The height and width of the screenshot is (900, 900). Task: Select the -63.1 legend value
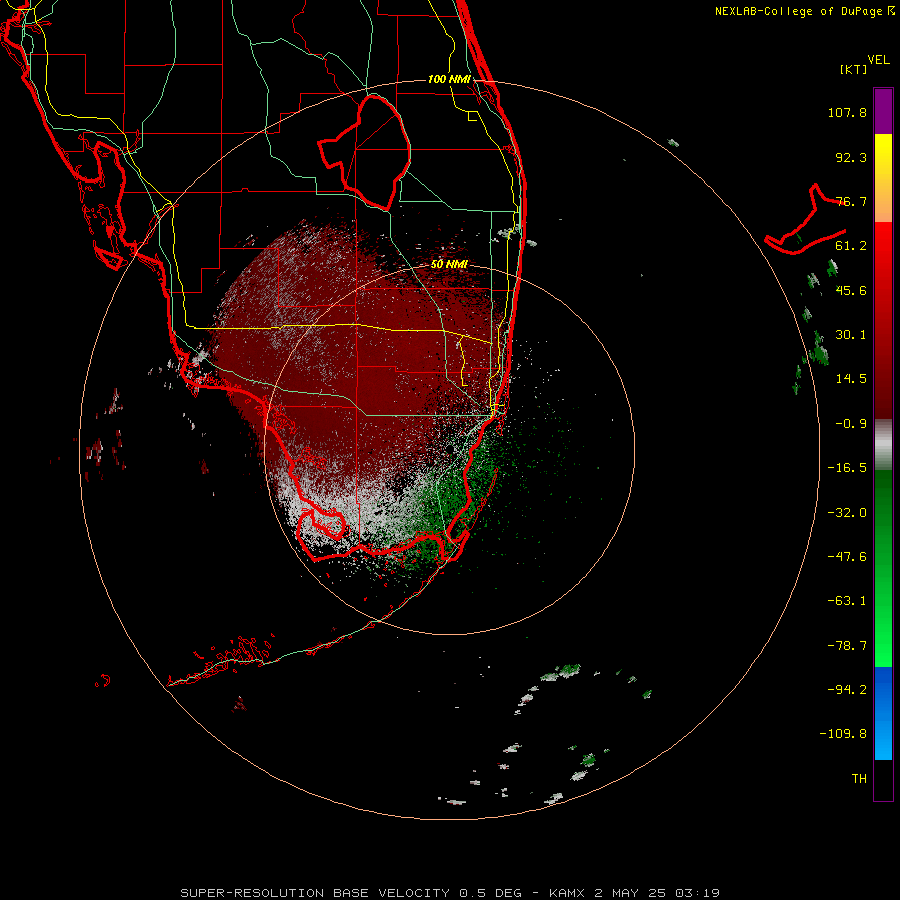coord(847,601)
